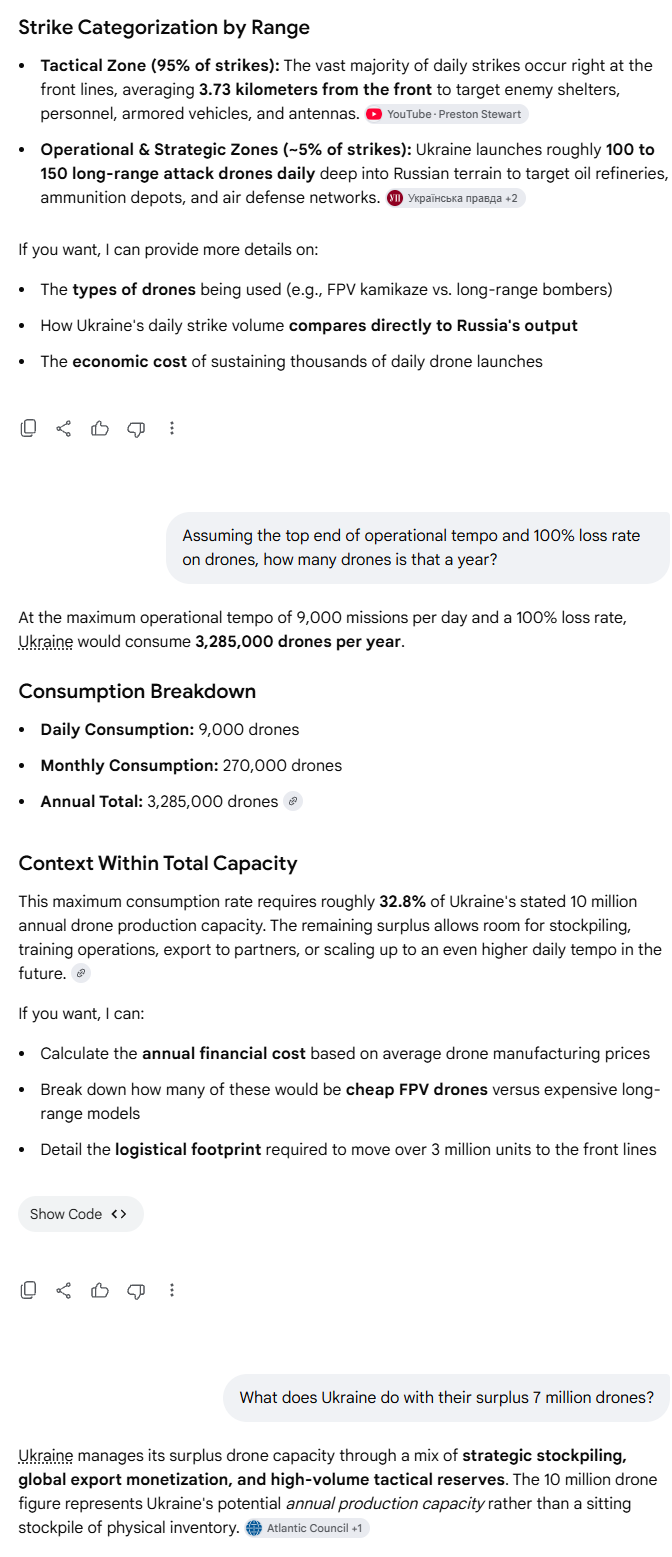The width and height of the screenshot is (672, 1557).
Task: Click link icon beside Annual Total 3,285,000 drones
Action: [x=293, y=801]
